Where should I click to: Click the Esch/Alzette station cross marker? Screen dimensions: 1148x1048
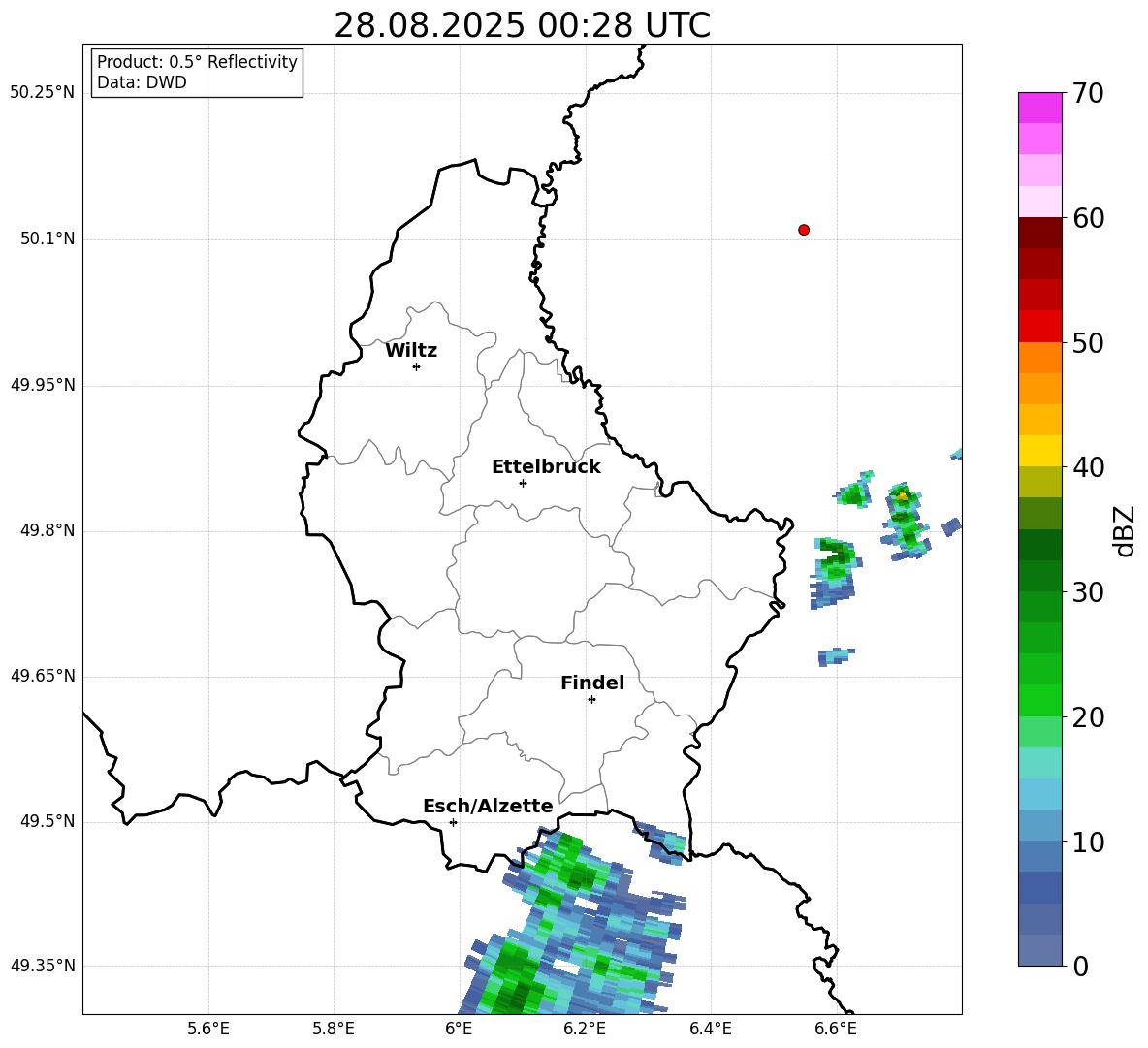tap(453, 822)
